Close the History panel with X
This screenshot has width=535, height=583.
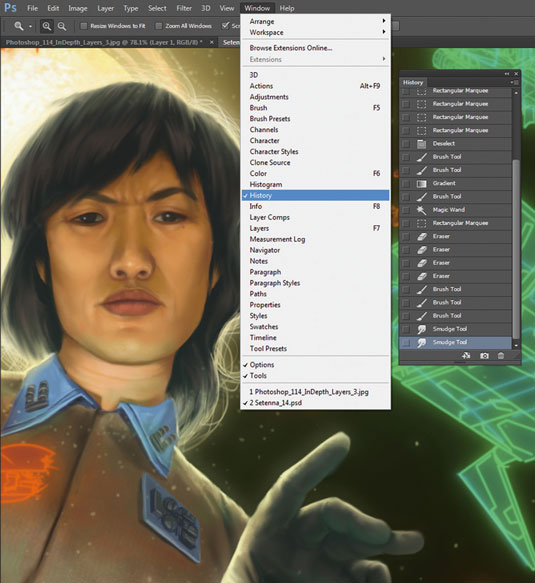click(x=516, y=74)
